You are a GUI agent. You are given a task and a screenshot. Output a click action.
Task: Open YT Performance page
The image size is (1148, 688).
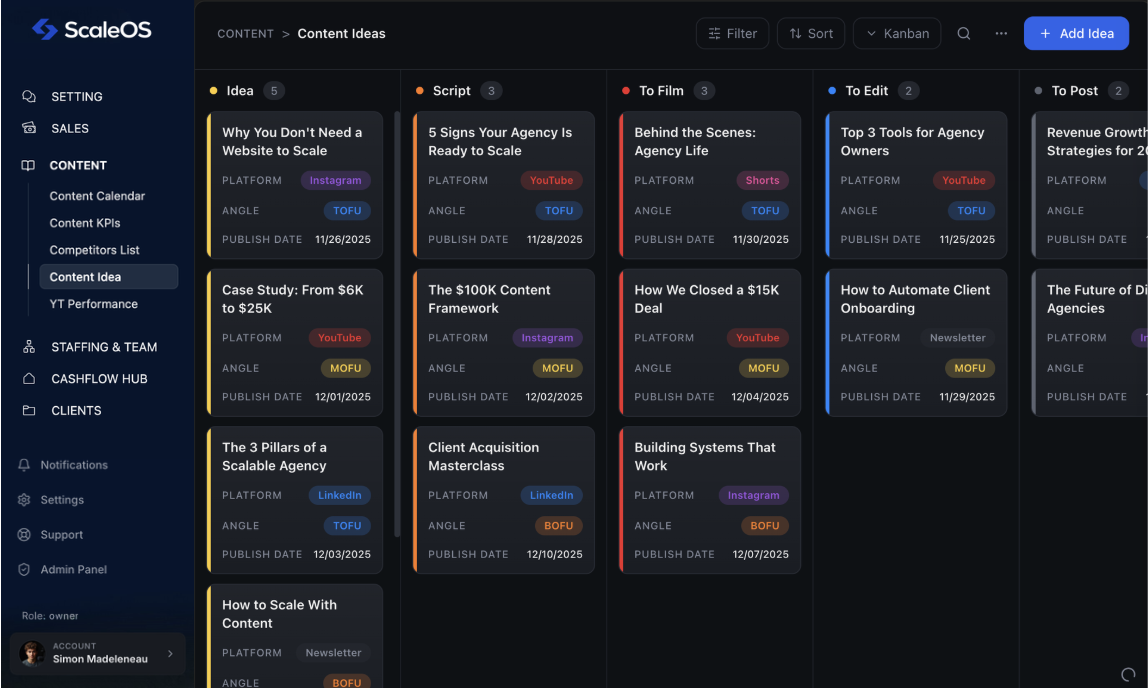pos(94,304)
